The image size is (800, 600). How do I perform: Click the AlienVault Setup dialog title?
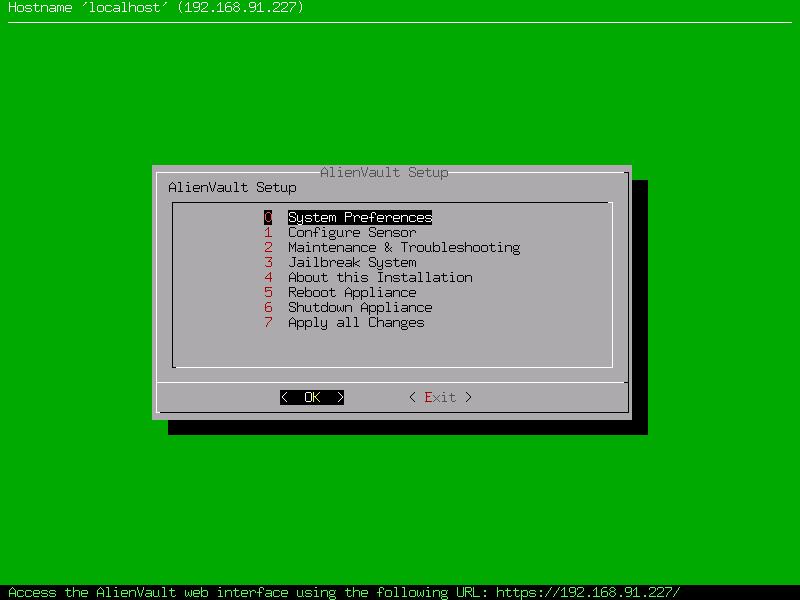[x=384, y=172]
